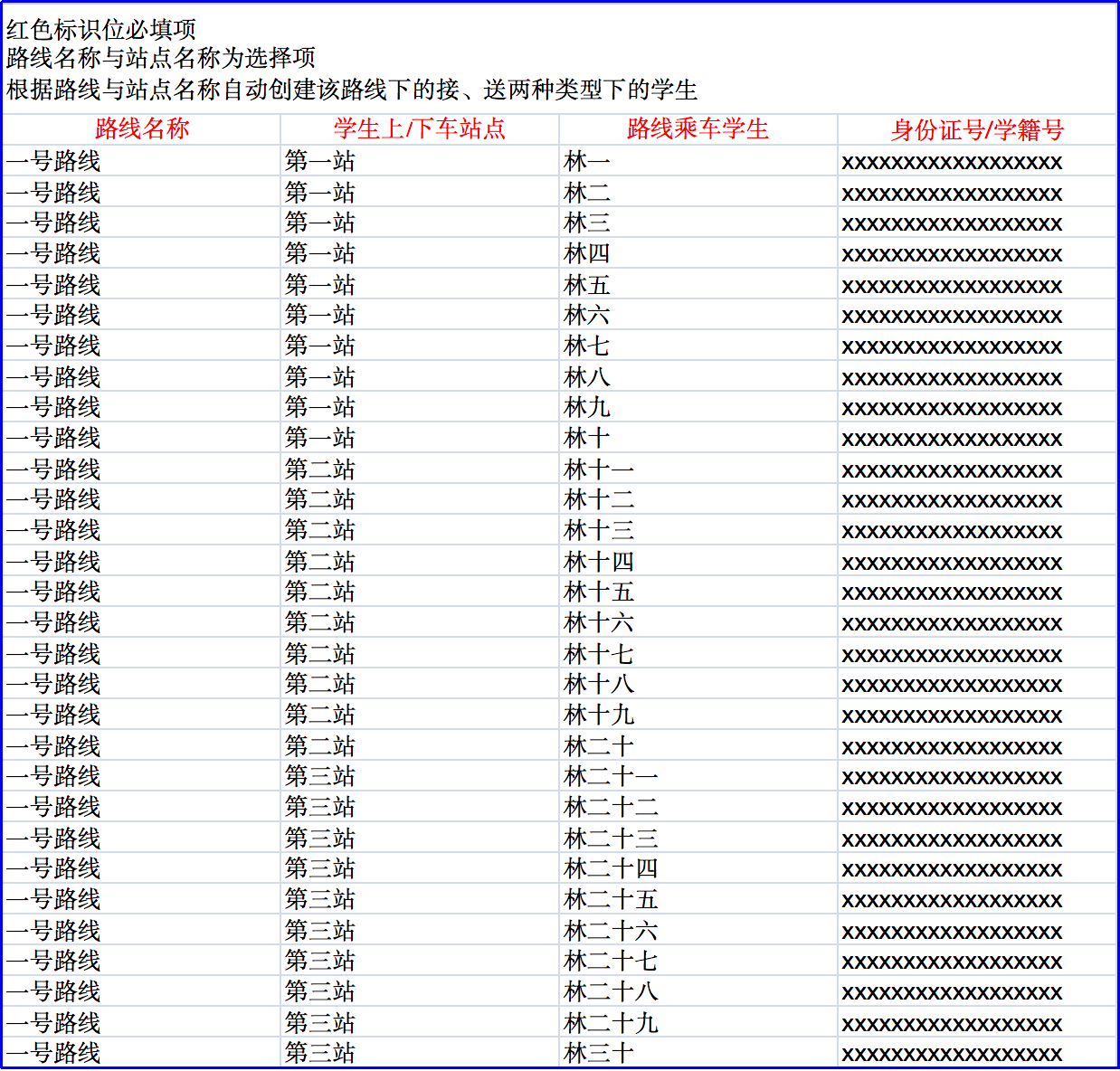Image resolution: width=1120 pixels, height=1071 pixels.
Task: Click 一号路线 in 林十八's row
Action: (x=142, y=684)
